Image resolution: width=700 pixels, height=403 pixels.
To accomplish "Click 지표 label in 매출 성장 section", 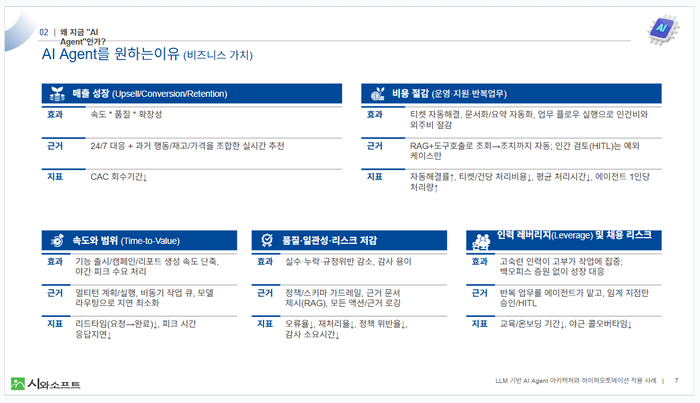I will (x=55, y=177).
